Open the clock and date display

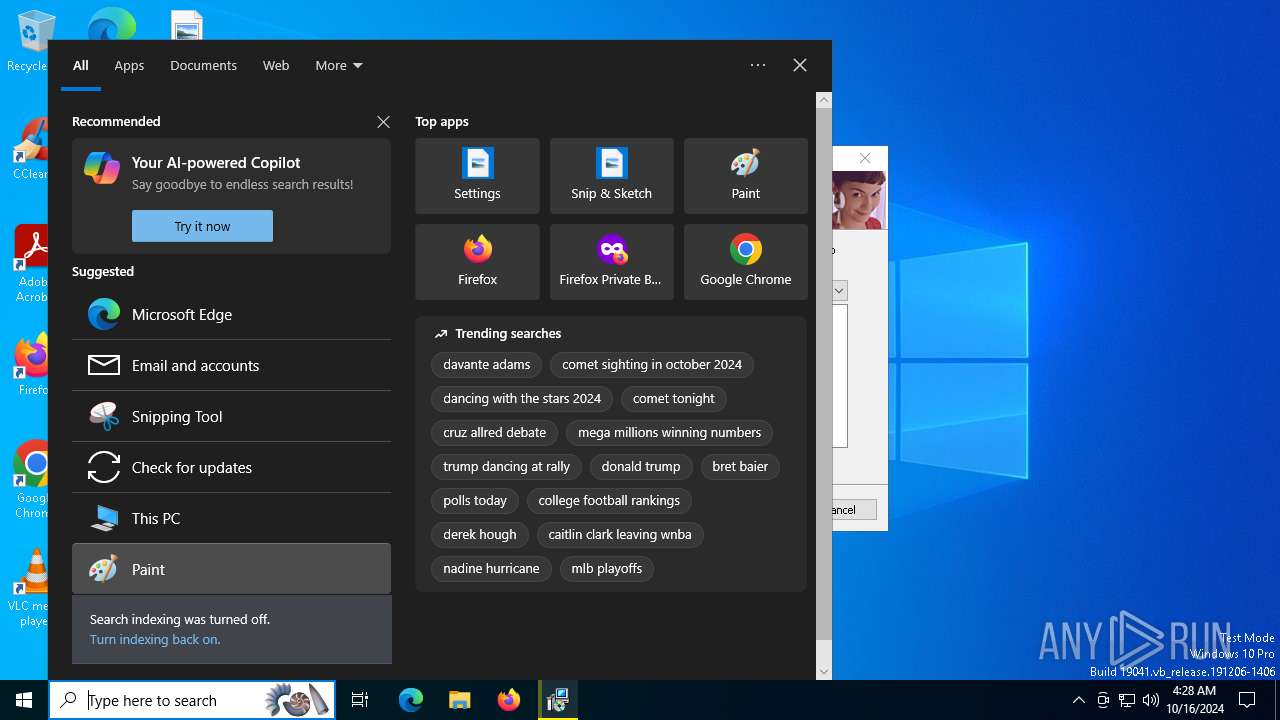click(x=1194, y=700)
